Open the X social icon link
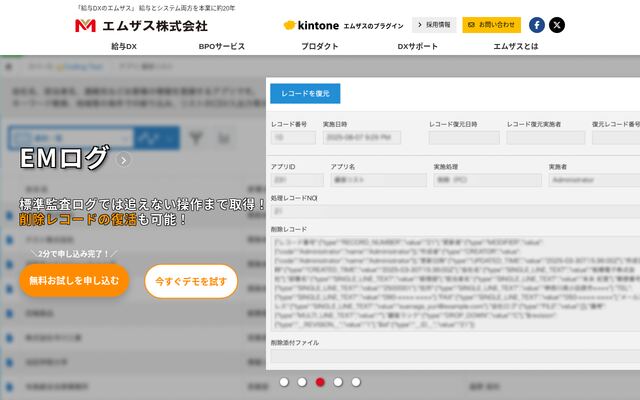640x400 pixels. (x=557, y=25)
